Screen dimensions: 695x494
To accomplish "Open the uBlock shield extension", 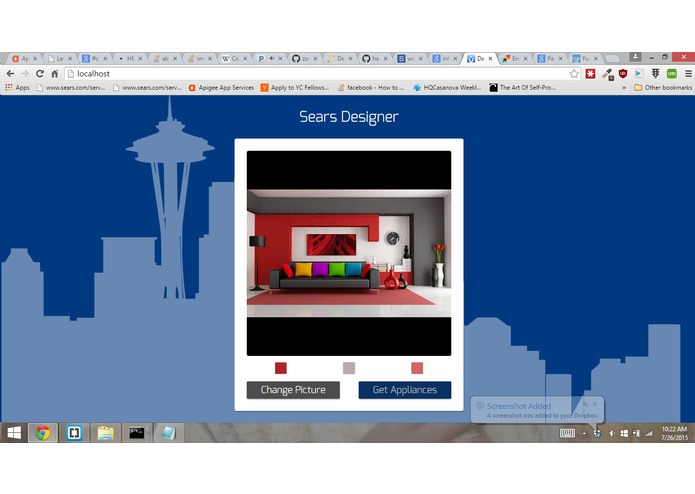I will coord(623,74).
